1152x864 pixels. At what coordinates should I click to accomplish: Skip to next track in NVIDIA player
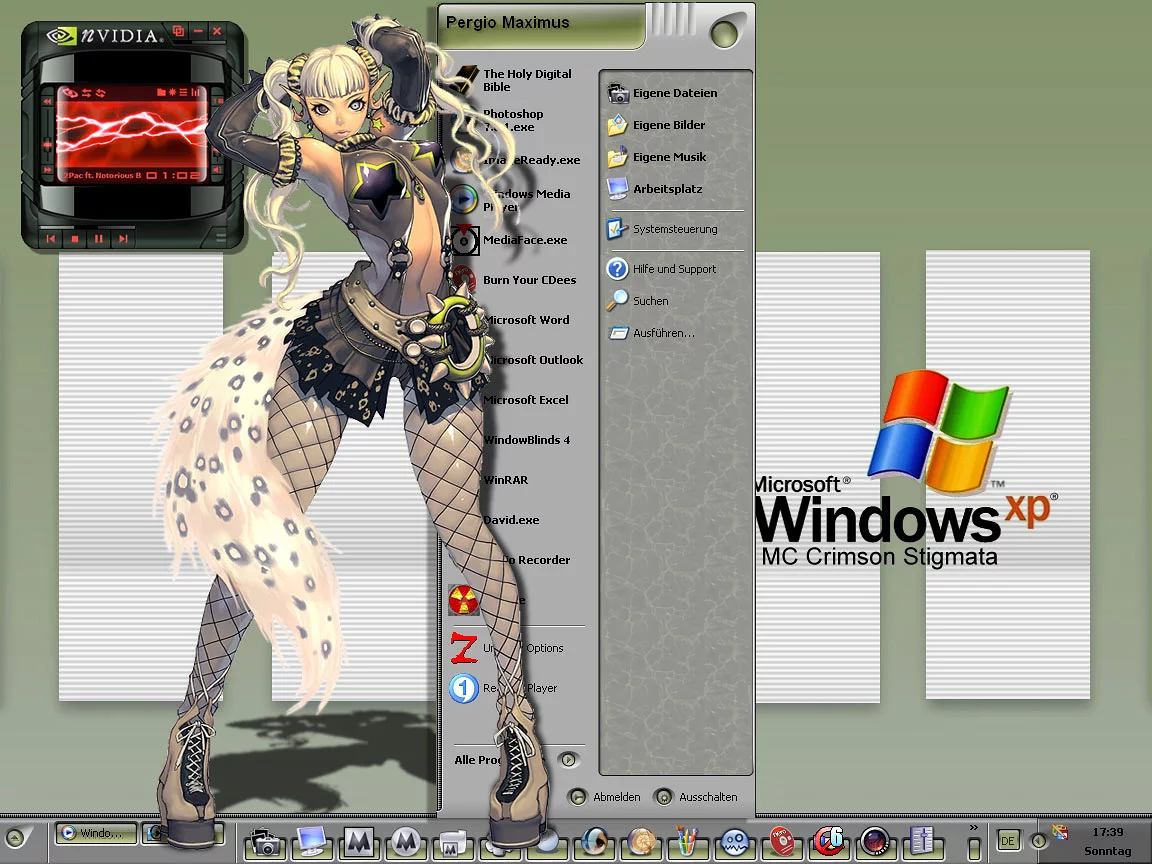click(x=123, y=239)
